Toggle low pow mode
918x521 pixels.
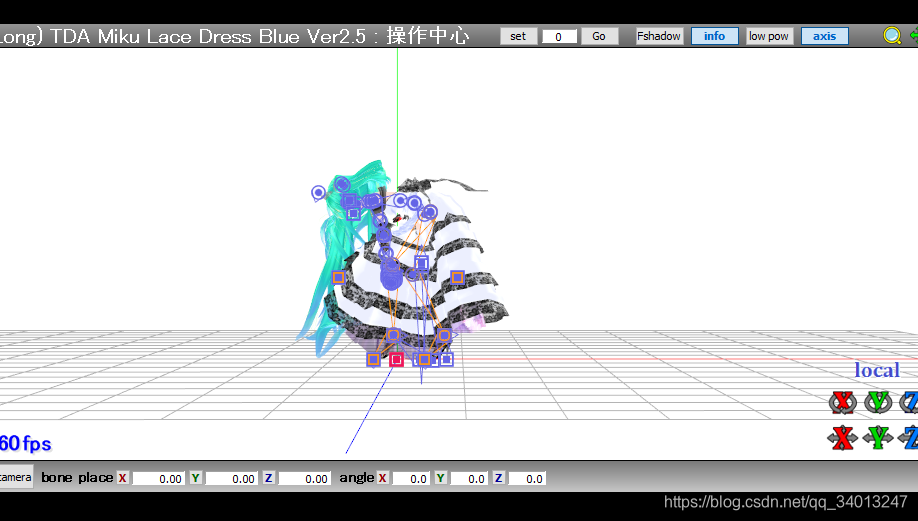tap(769, 36)
